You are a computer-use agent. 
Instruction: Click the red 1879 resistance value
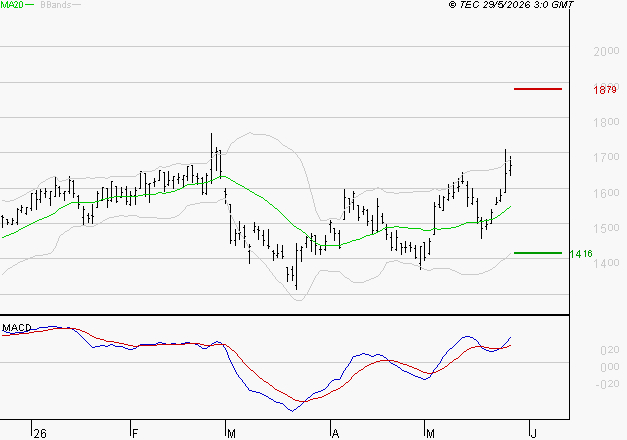coord(605,90)
